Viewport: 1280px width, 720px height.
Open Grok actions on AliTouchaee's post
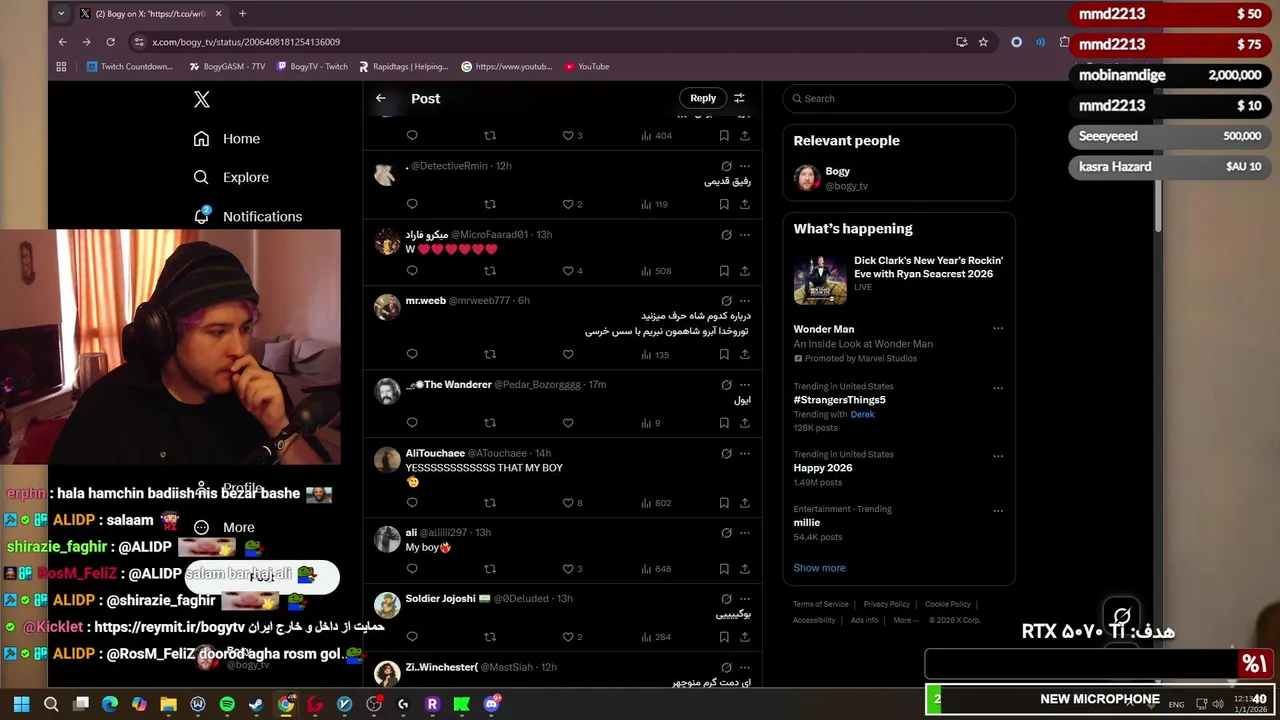click(726, 453)
